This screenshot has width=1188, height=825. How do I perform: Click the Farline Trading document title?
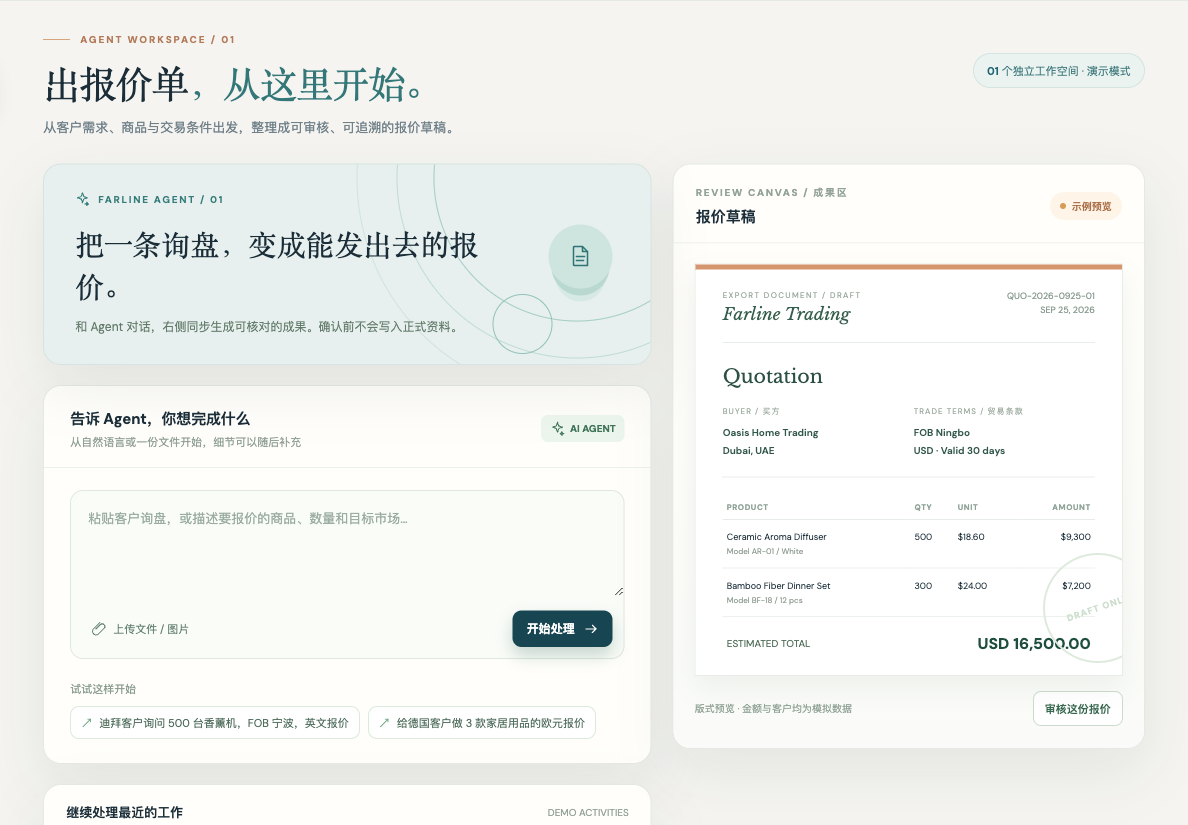click(786, 314)
